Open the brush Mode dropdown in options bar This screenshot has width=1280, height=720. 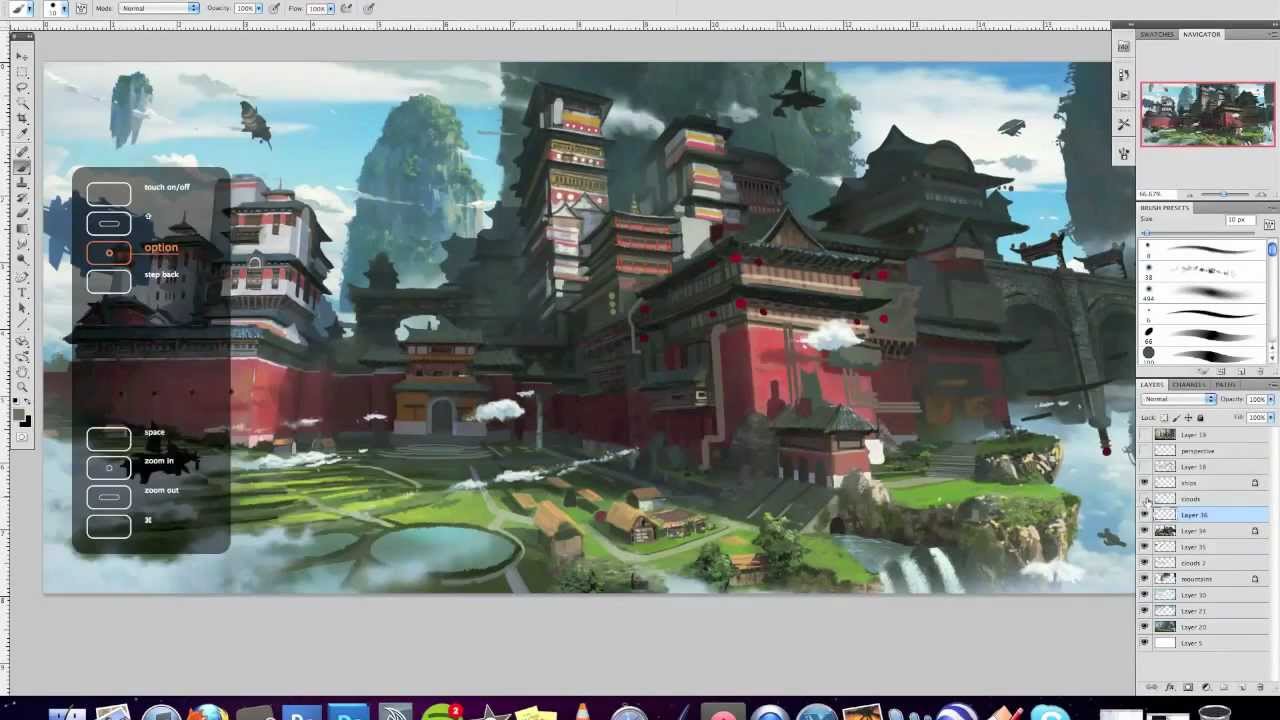pos(160,8)
